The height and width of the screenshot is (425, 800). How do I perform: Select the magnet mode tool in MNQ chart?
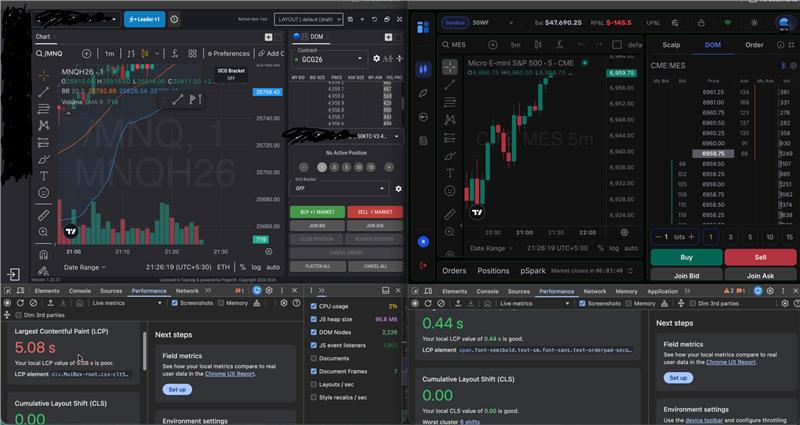click(x=44, y=254)
